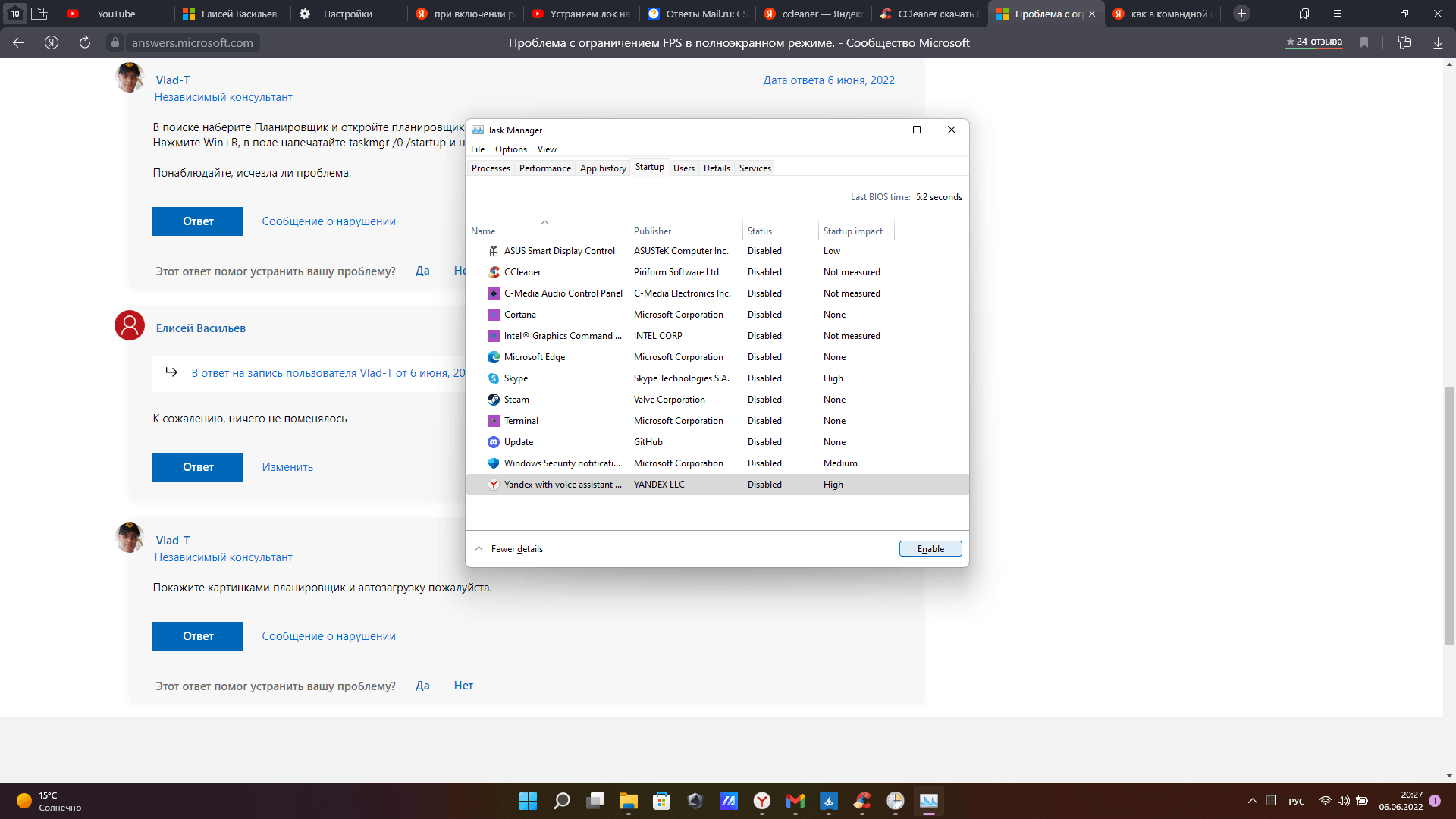The image size is (1456, 819).
Task: Click the page scrollbar down arrow
Action: pyautogui.click(x=1449, y=776)
